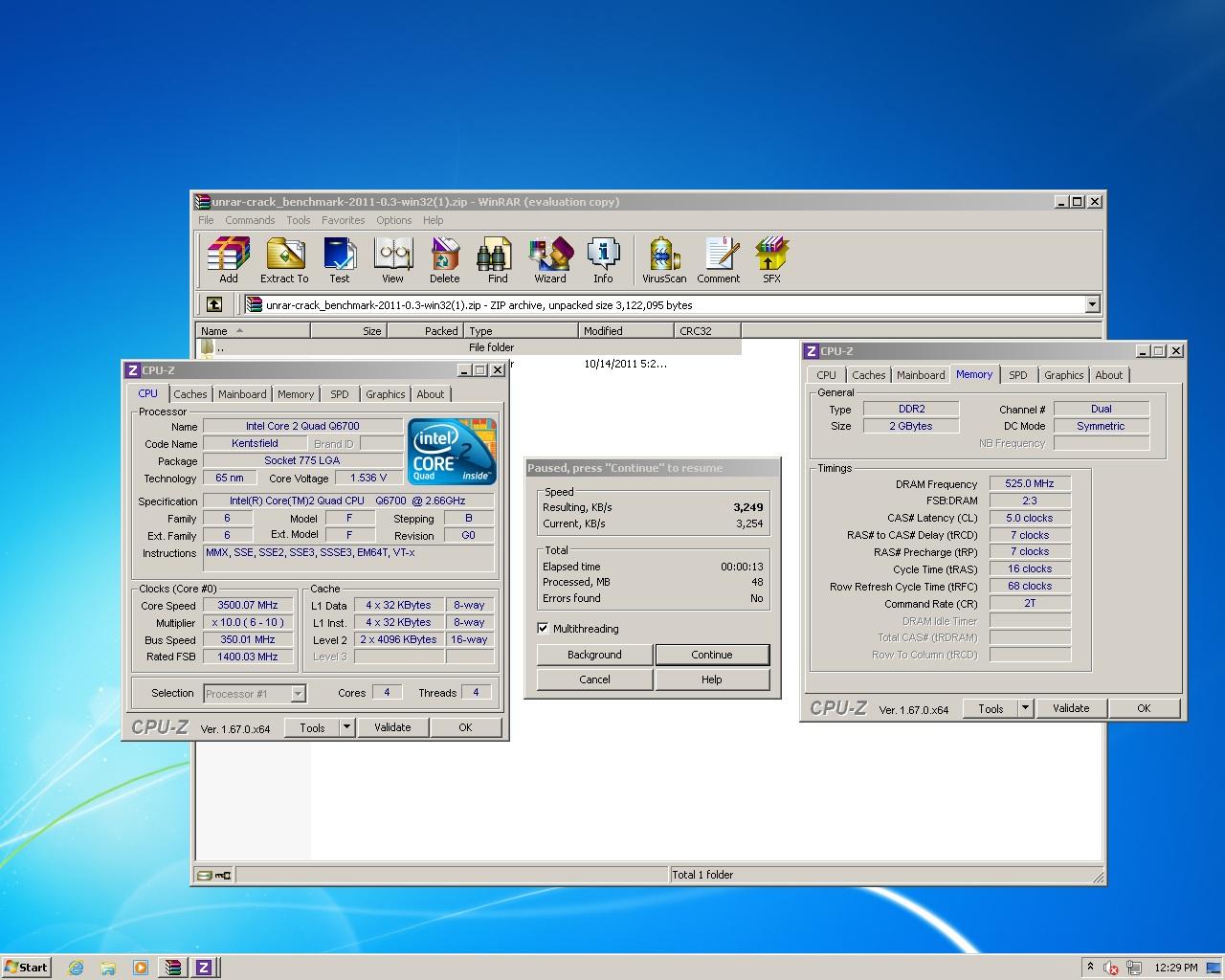Image resolution: width=1225 pixels, height=980 pixels.
Task: Sort by Size column header
Action: (x=348, y=331)
